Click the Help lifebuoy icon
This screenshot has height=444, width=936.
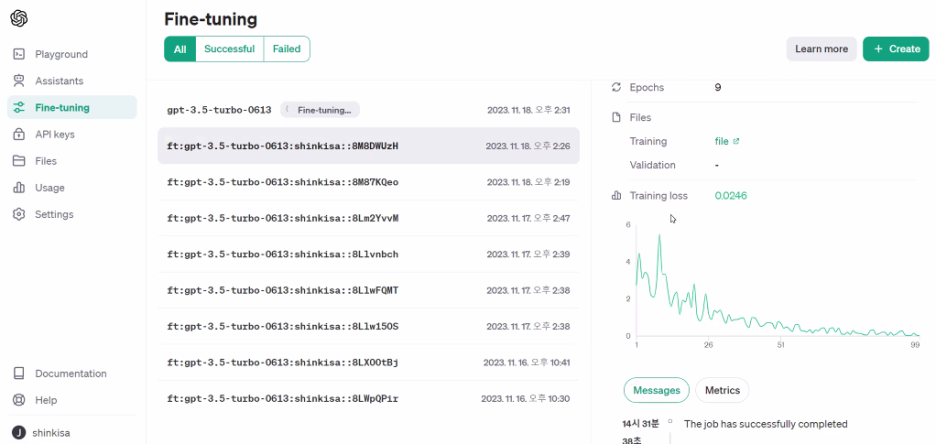[19, 400]
